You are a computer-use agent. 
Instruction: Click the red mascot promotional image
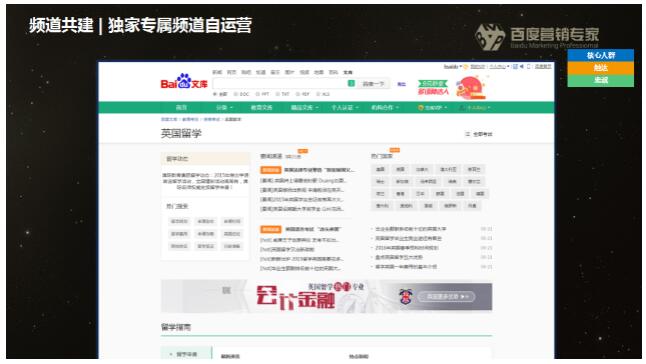pyautogui.click(x=471, y=88)
